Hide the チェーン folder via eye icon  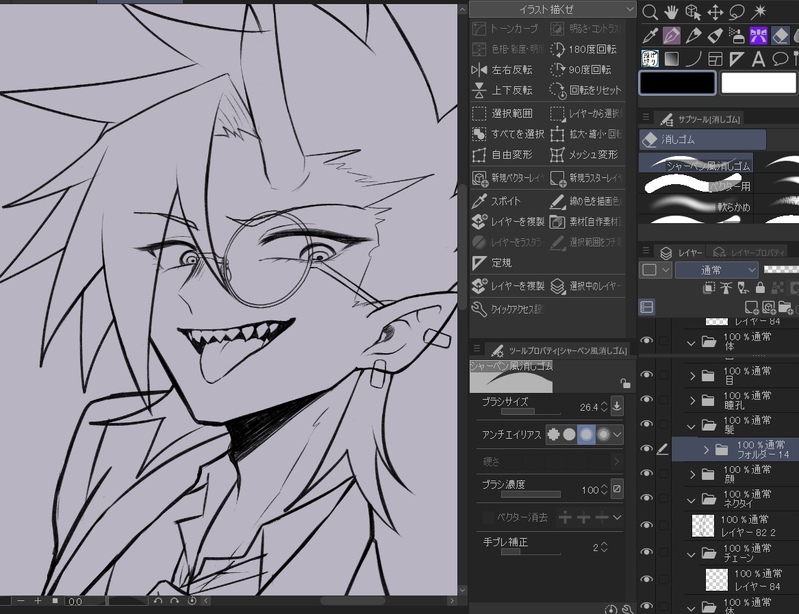646,552
